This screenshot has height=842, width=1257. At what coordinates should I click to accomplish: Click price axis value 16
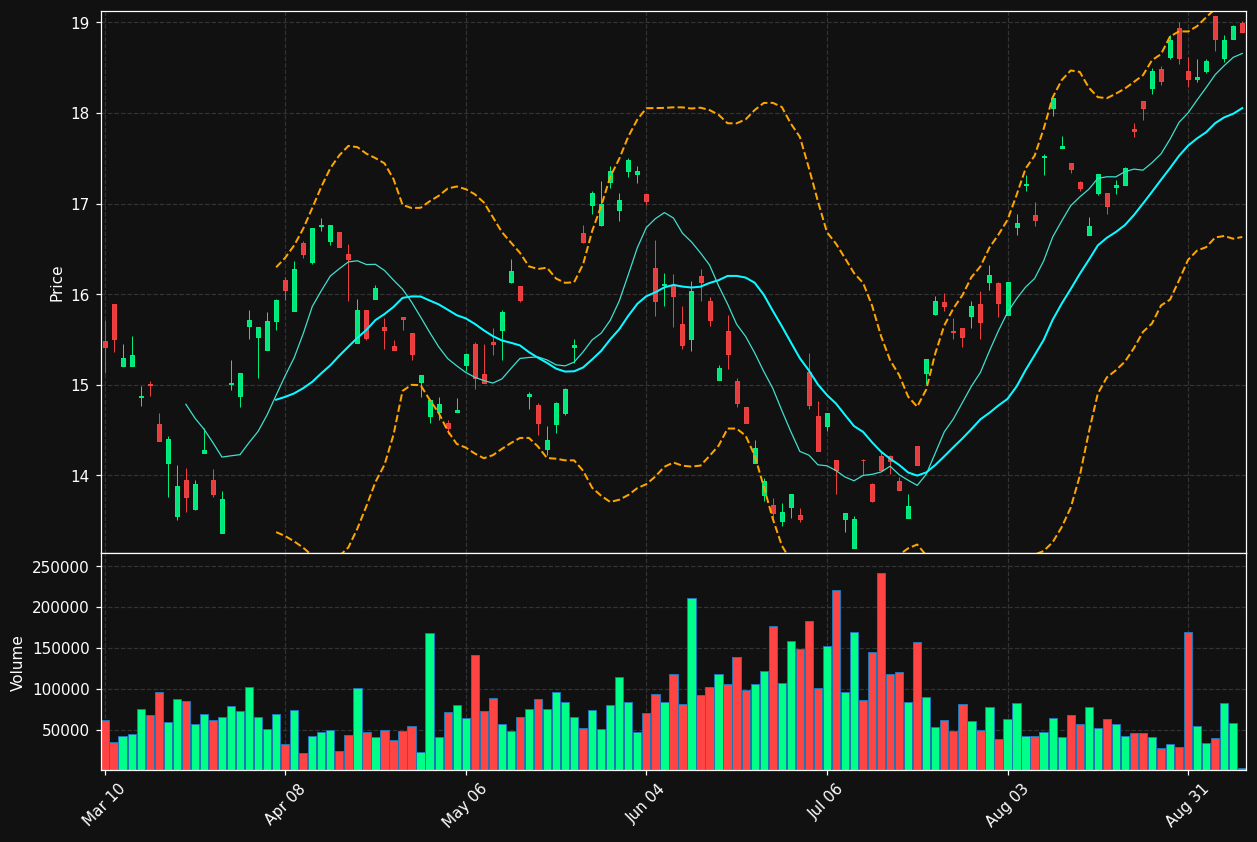[x=81, y=295]
